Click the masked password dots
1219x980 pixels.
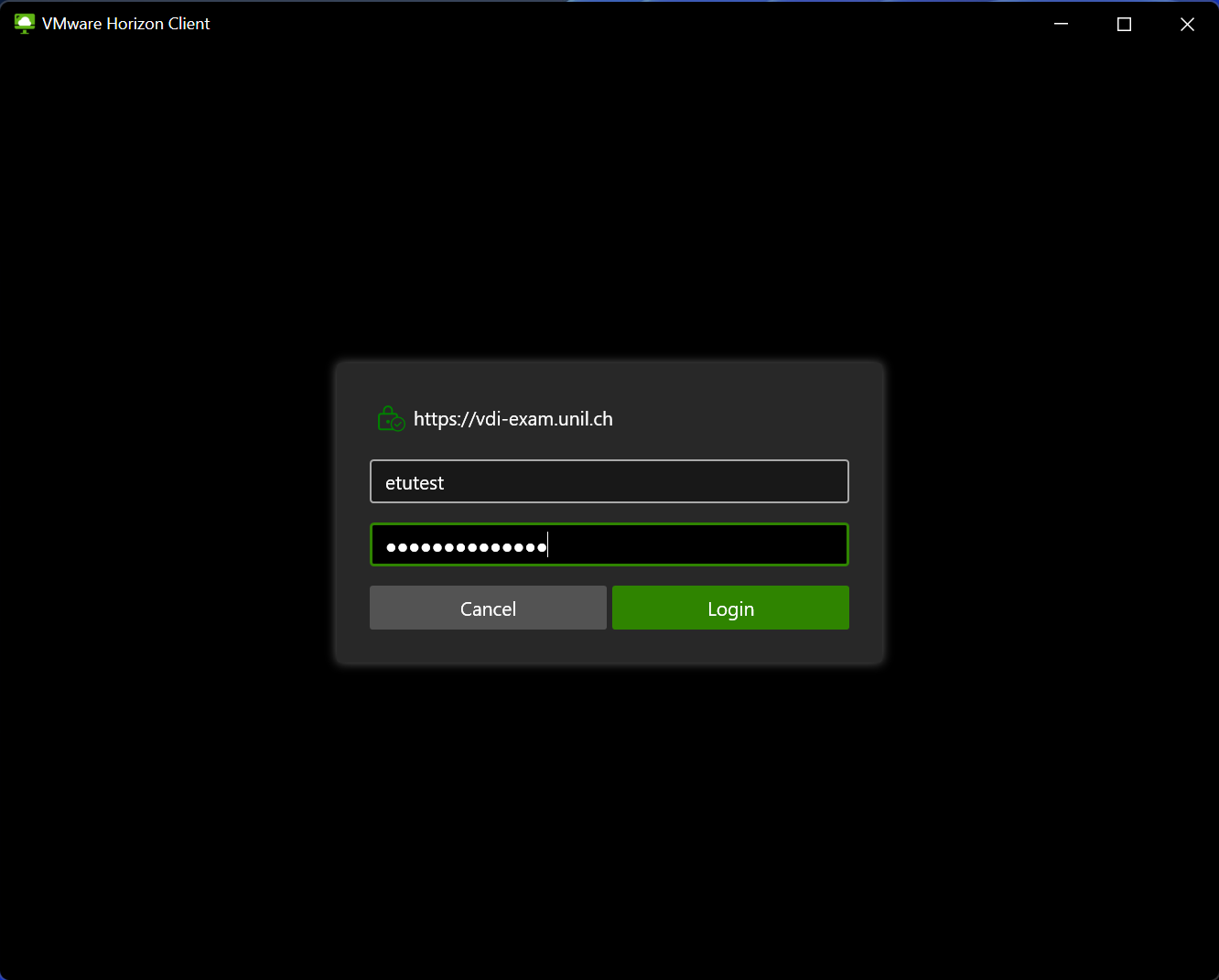466,547
